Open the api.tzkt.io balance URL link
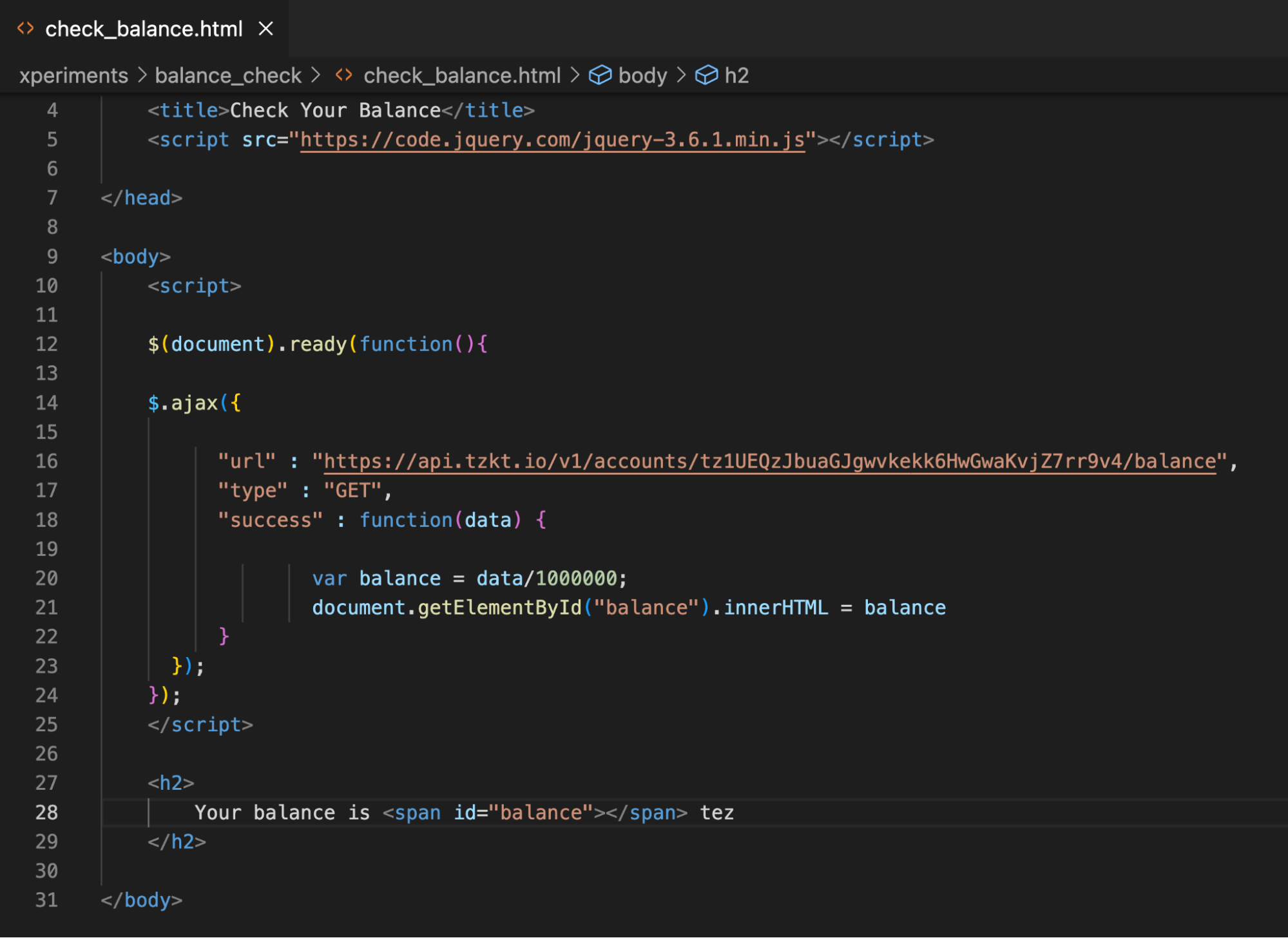Image resolution: width=1288 pixels, height=938 pixels. tap(769, 461)
